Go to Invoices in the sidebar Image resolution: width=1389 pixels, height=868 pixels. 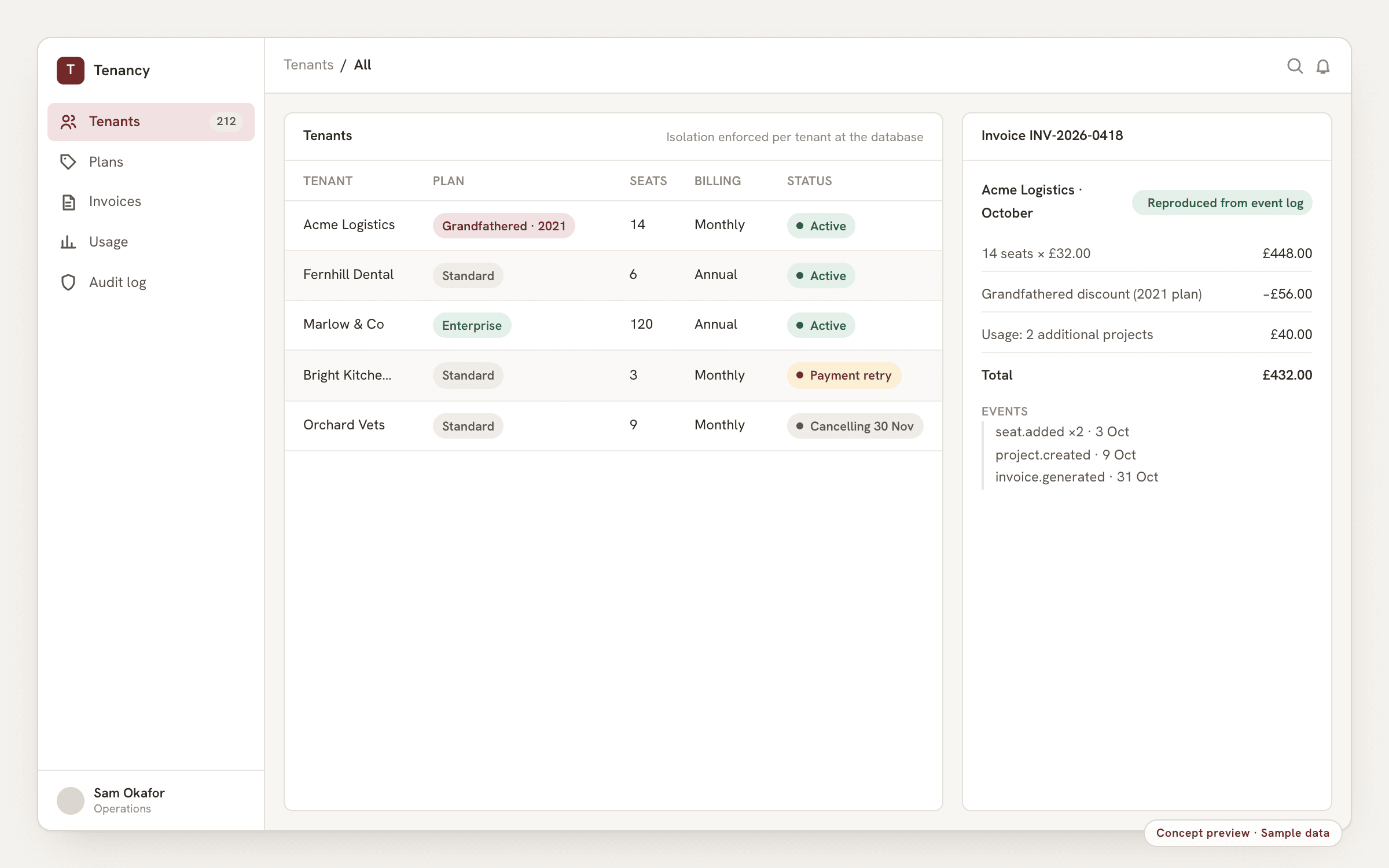[151, 202]
